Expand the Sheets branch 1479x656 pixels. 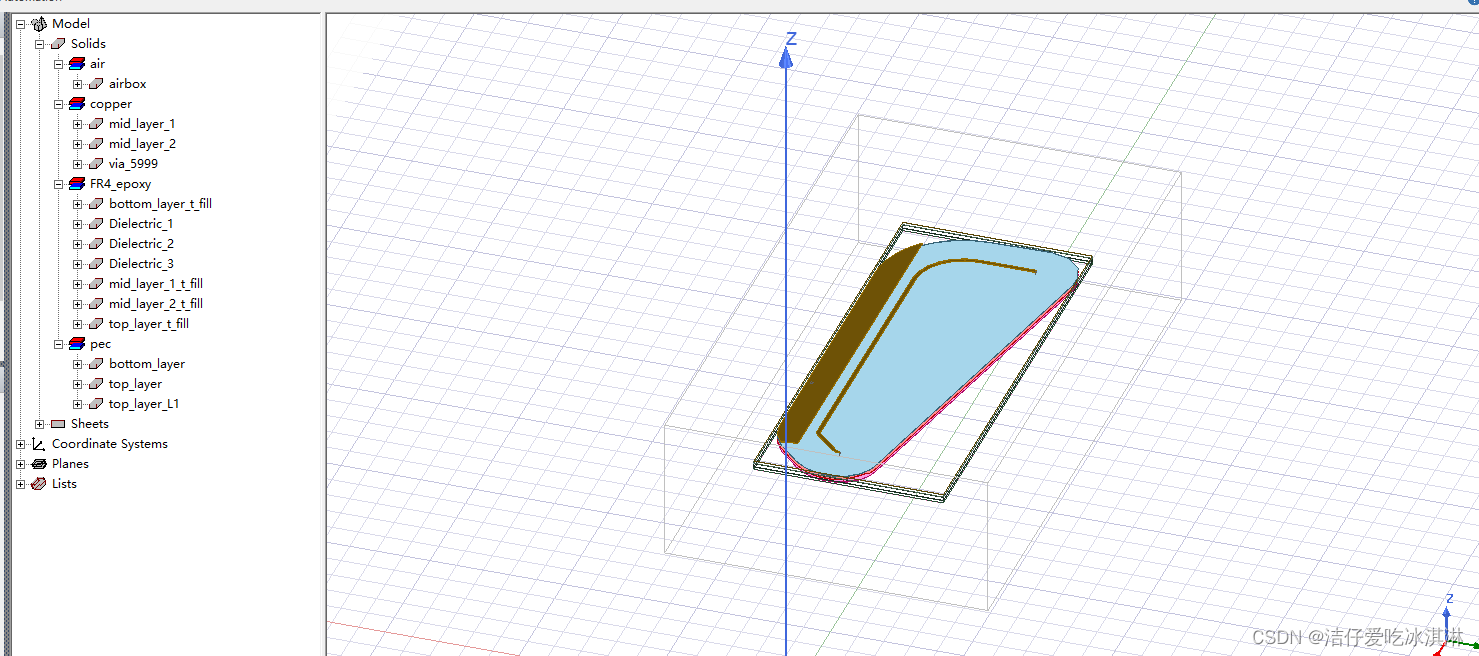point(39,424)
